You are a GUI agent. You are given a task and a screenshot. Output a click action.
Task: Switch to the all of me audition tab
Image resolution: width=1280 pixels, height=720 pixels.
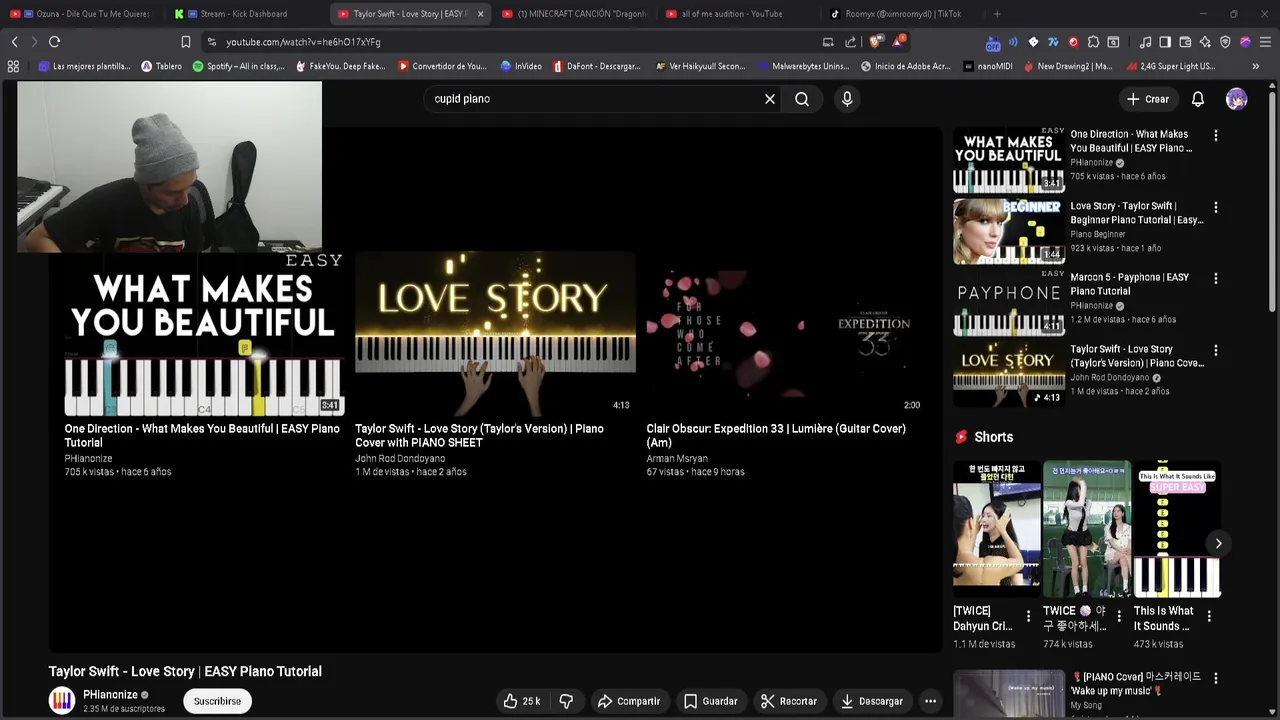(738, 14)
